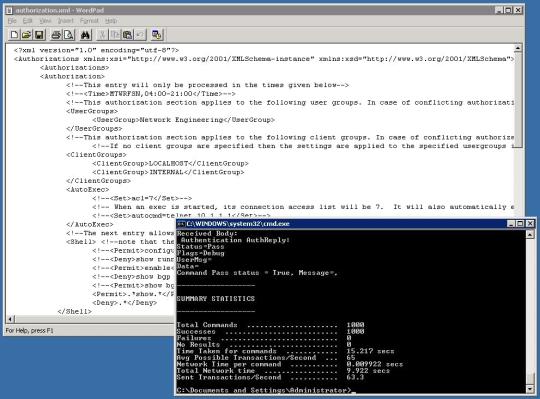Click the Cut scissors icon
Screen dimensions: 540x399
point(102,35)
